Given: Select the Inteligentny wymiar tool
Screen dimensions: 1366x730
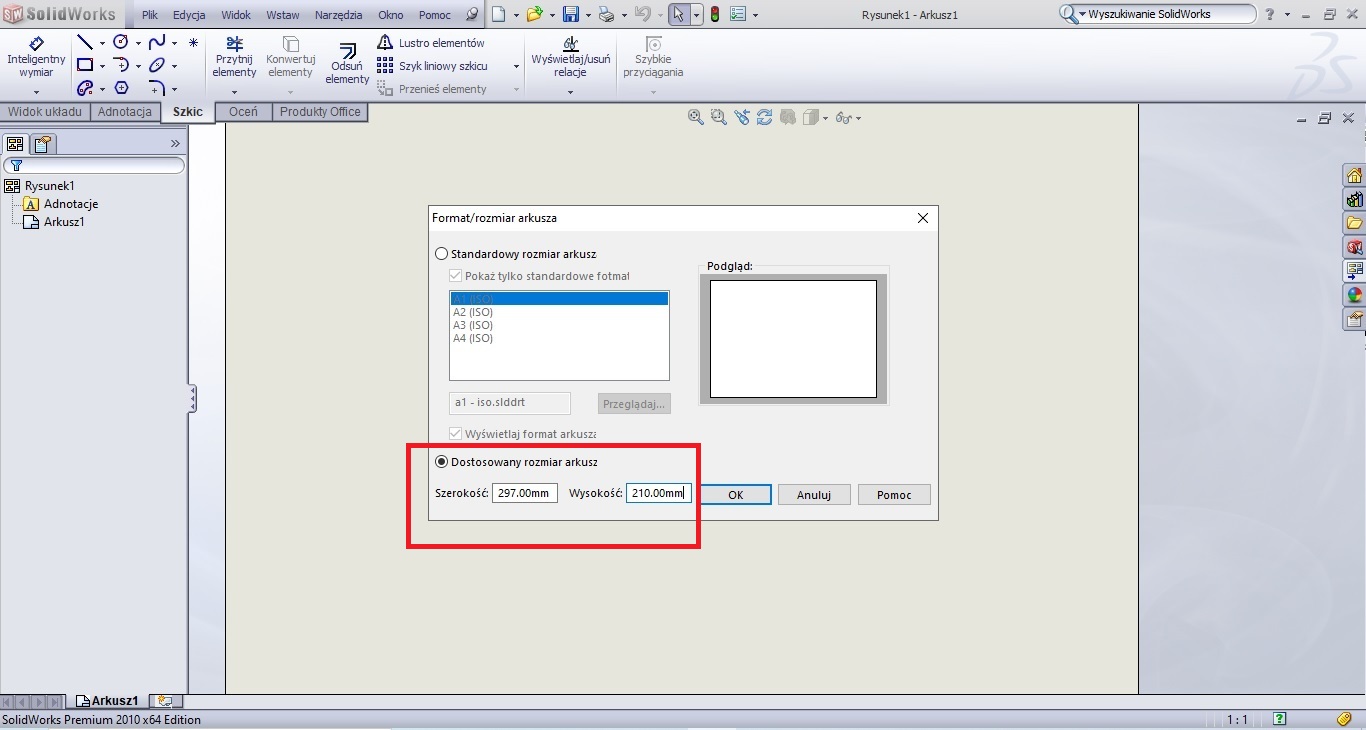Looking at the screenshot, I should (x=36, y=58).
